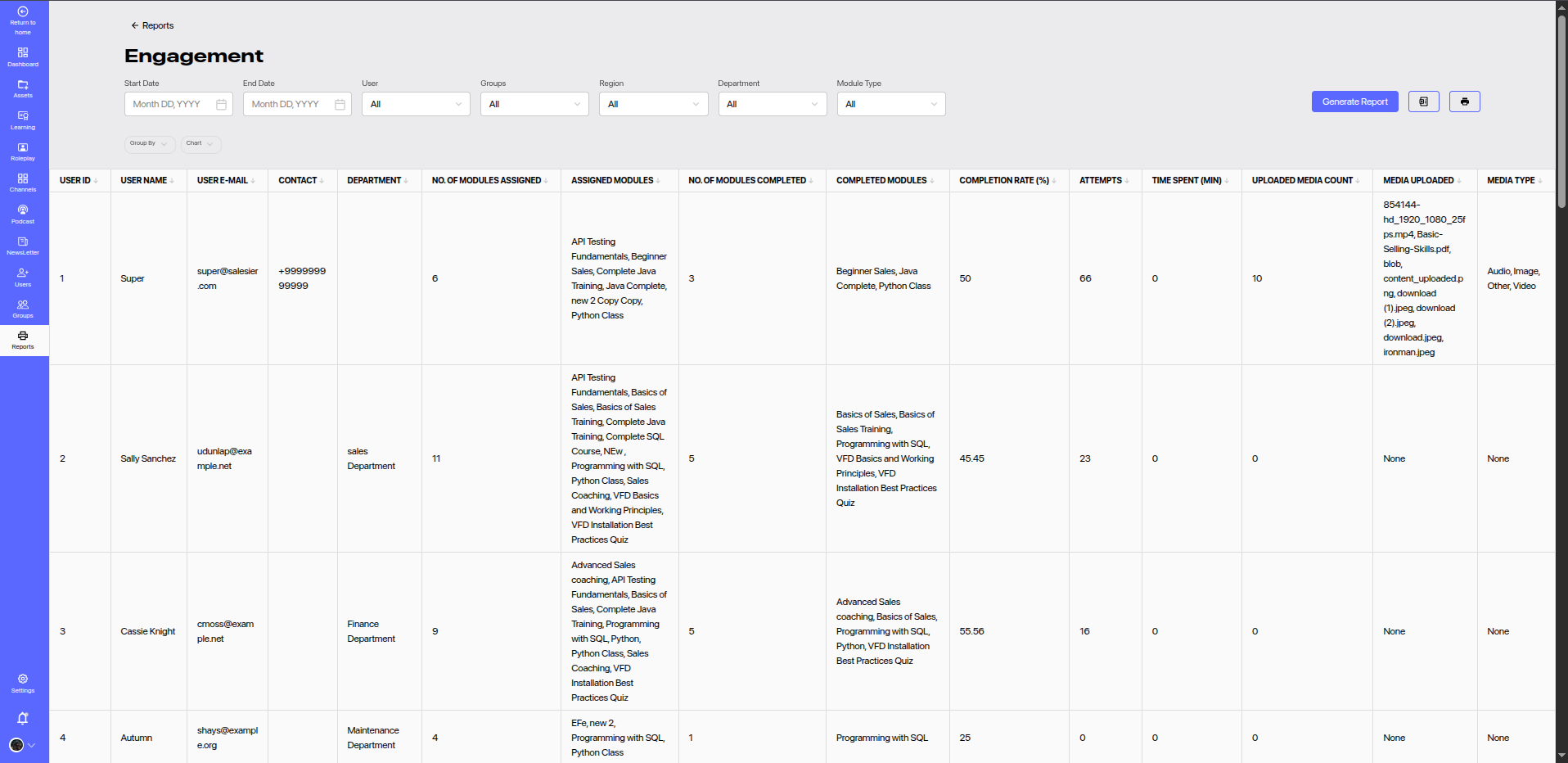1568x763 pixels.
Task: Open the Module Type dropdown
Action: pos(890,104)
